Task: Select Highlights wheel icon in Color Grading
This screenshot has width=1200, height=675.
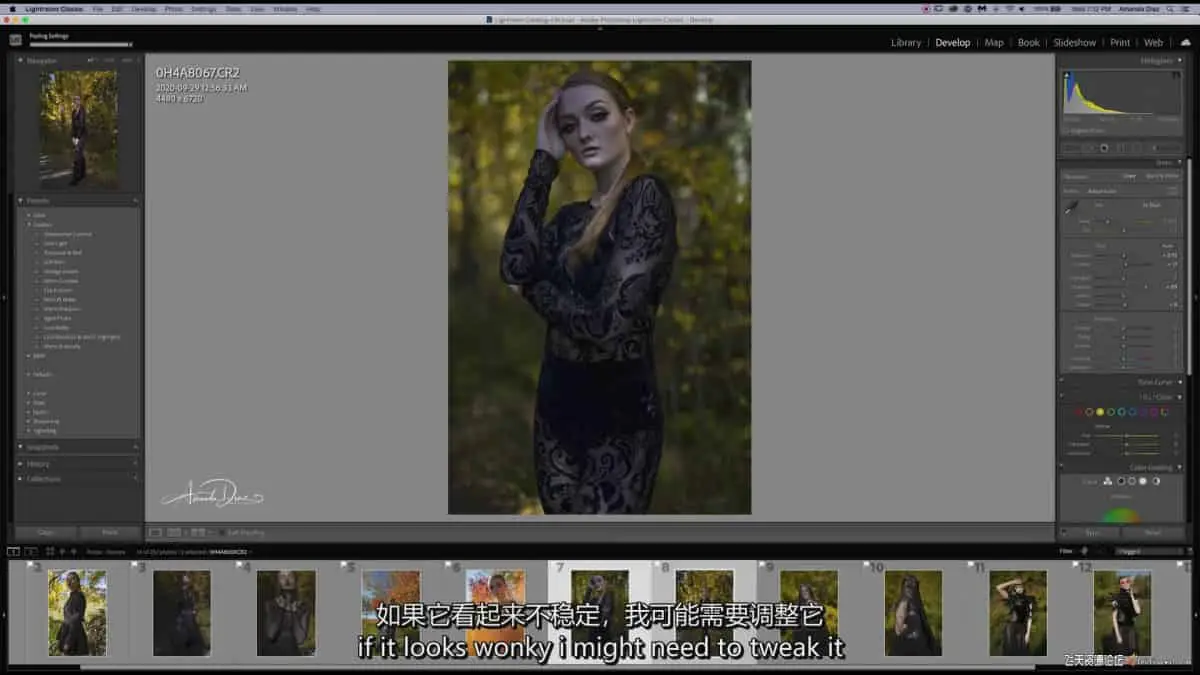Action: click(x=1143, y=481)
